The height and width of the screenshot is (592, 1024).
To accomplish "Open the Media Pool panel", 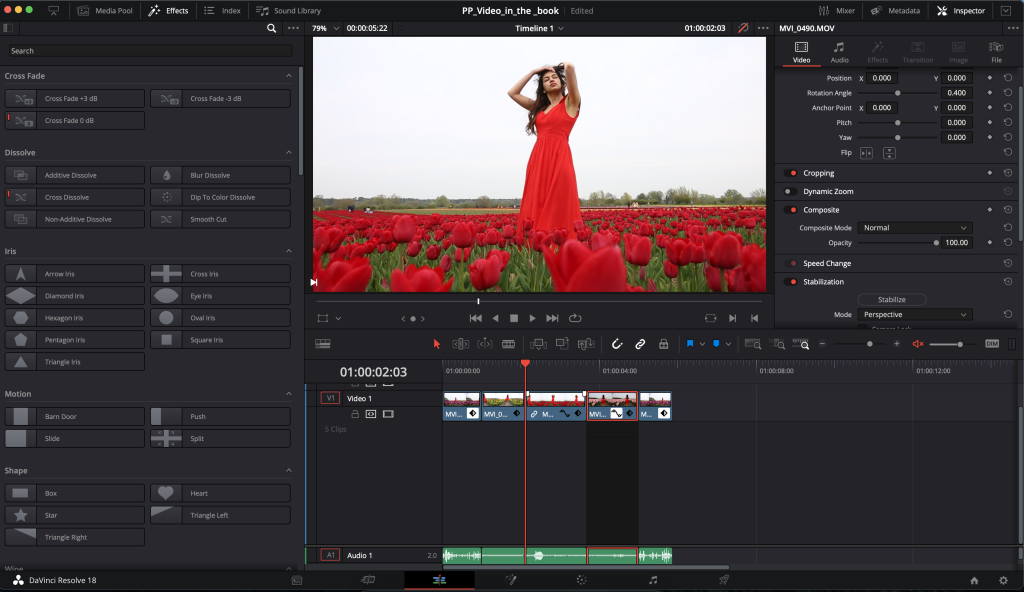I will pyautogui.click(x=104, y=10).
